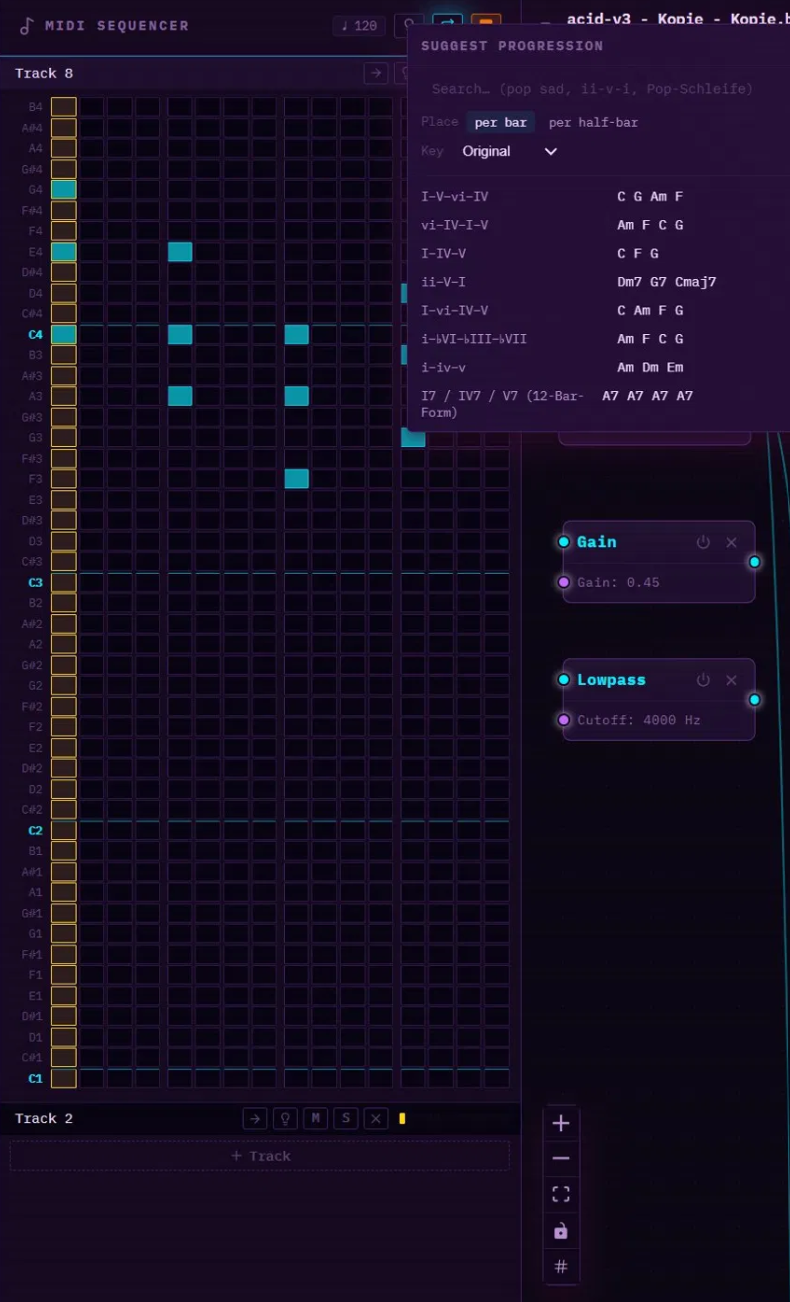This screenshot has height=1302, width=790.
Task: Choose the vi–IV–I–V progression
Action: 598,225
